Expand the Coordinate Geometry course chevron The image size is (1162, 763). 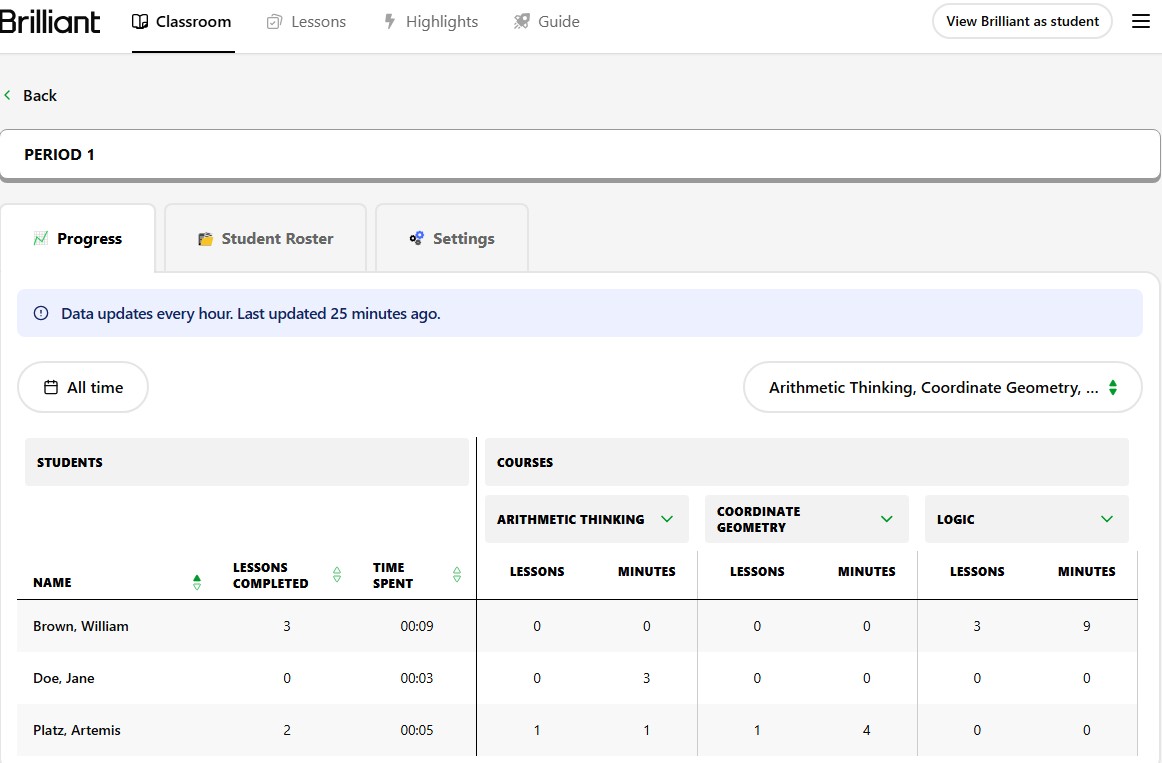886,519
